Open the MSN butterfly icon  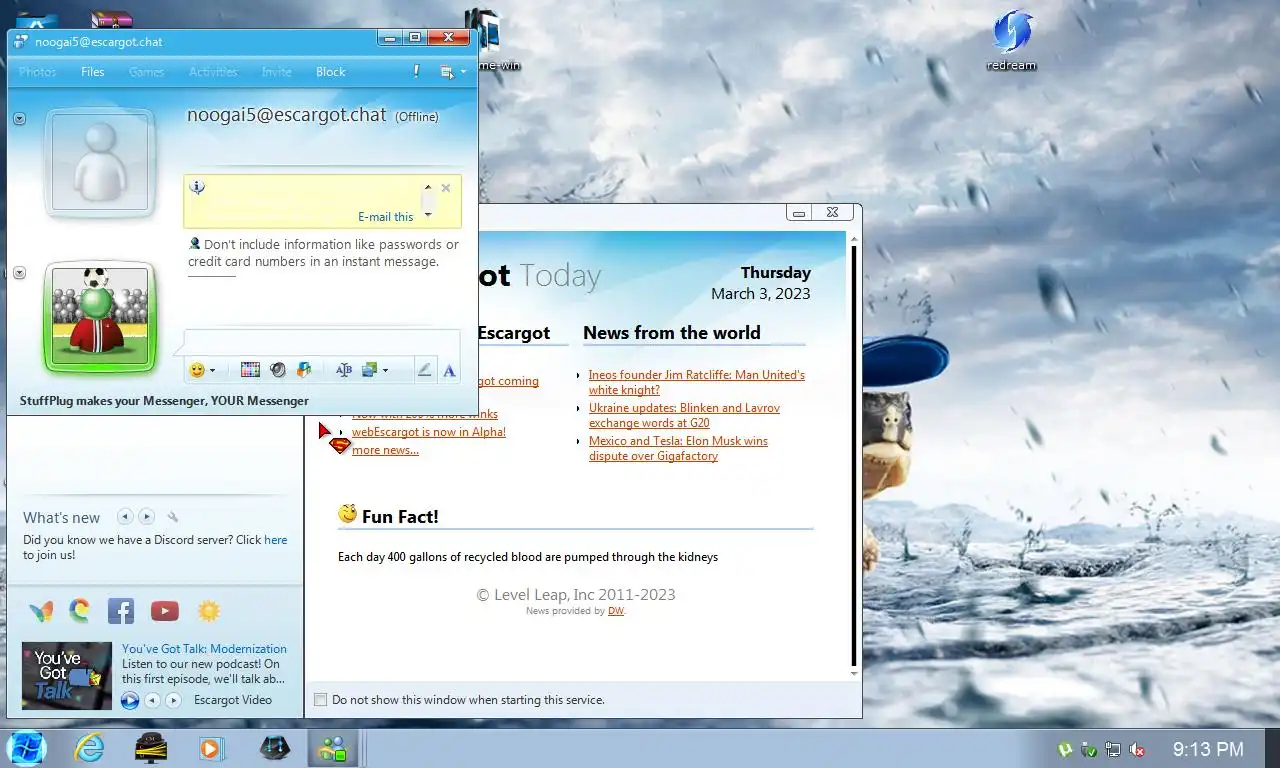pos(42,611)
